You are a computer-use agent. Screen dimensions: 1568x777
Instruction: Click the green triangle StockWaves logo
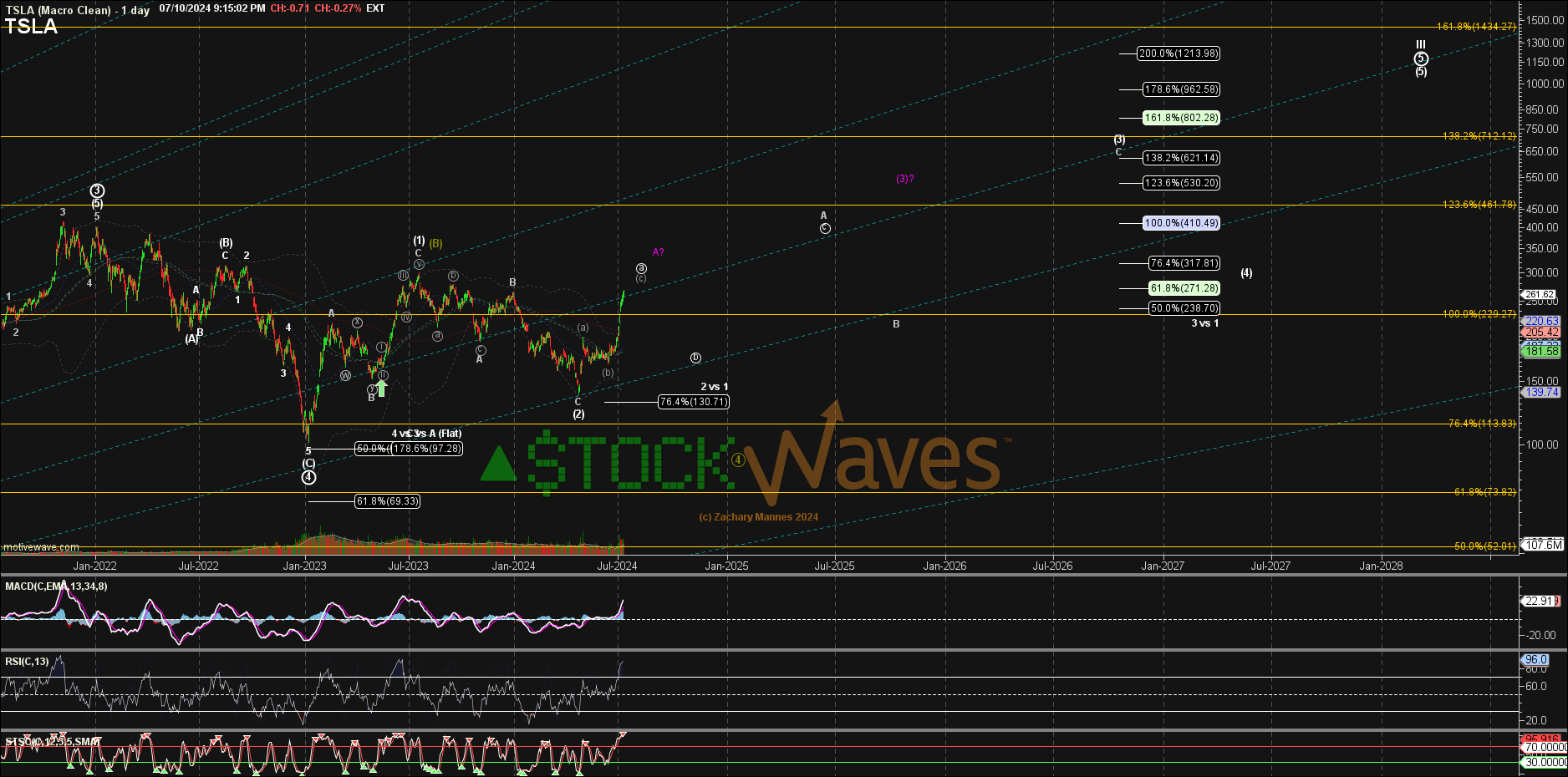pos(499,464)
